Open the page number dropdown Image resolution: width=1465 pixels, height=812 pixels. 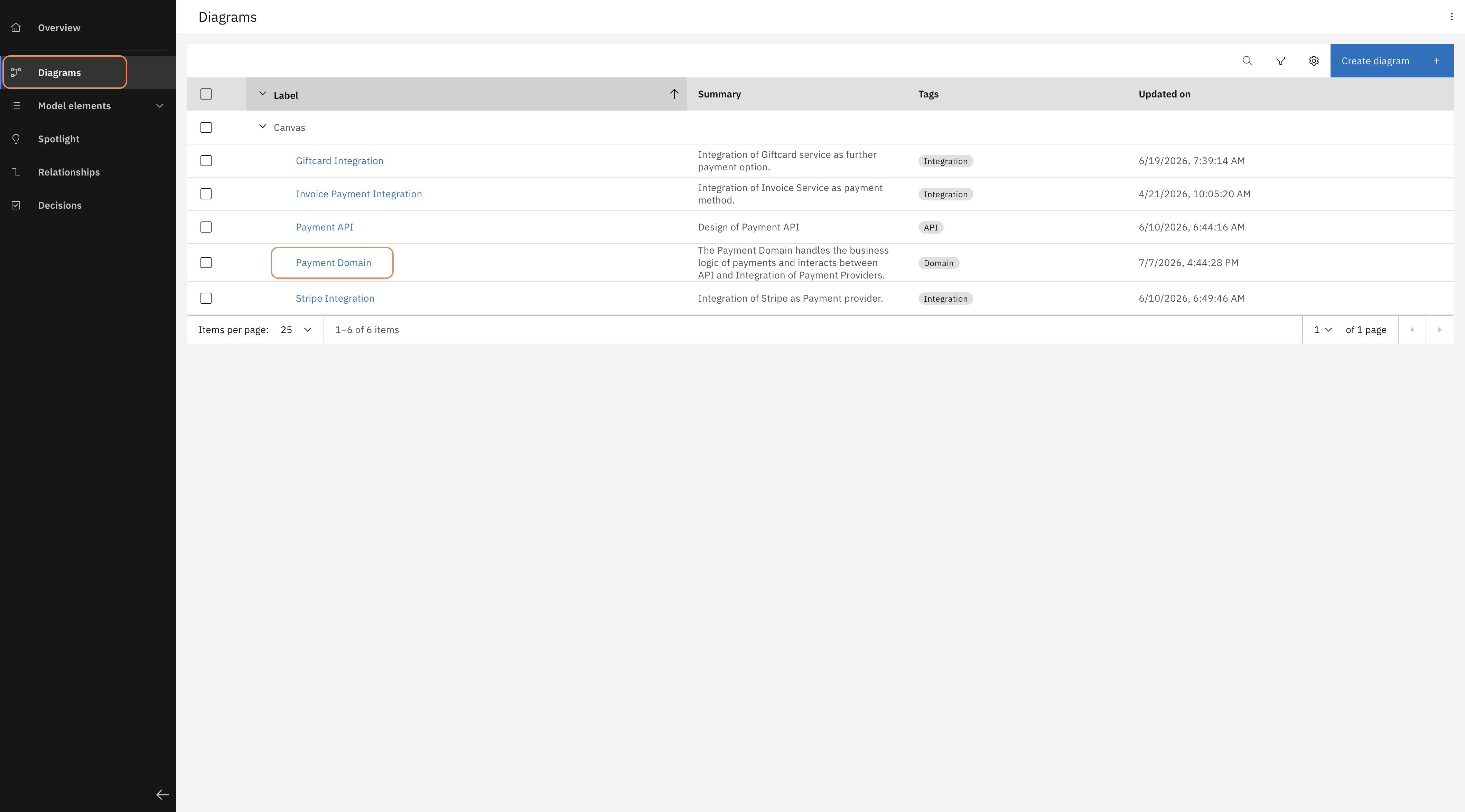click(1322, 330)
